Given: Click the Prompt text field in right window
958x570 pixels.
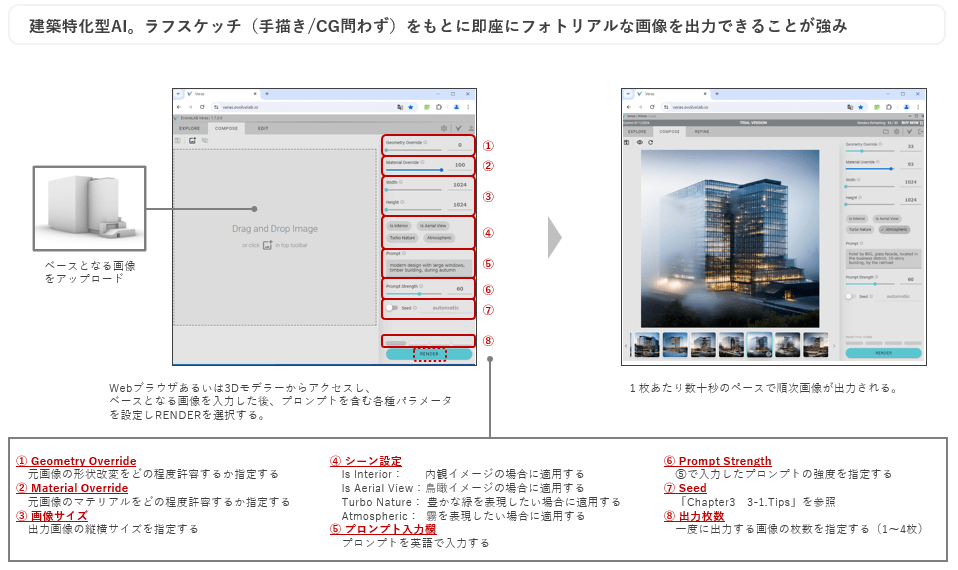Looking at the screenshot, I should (884, 257).
